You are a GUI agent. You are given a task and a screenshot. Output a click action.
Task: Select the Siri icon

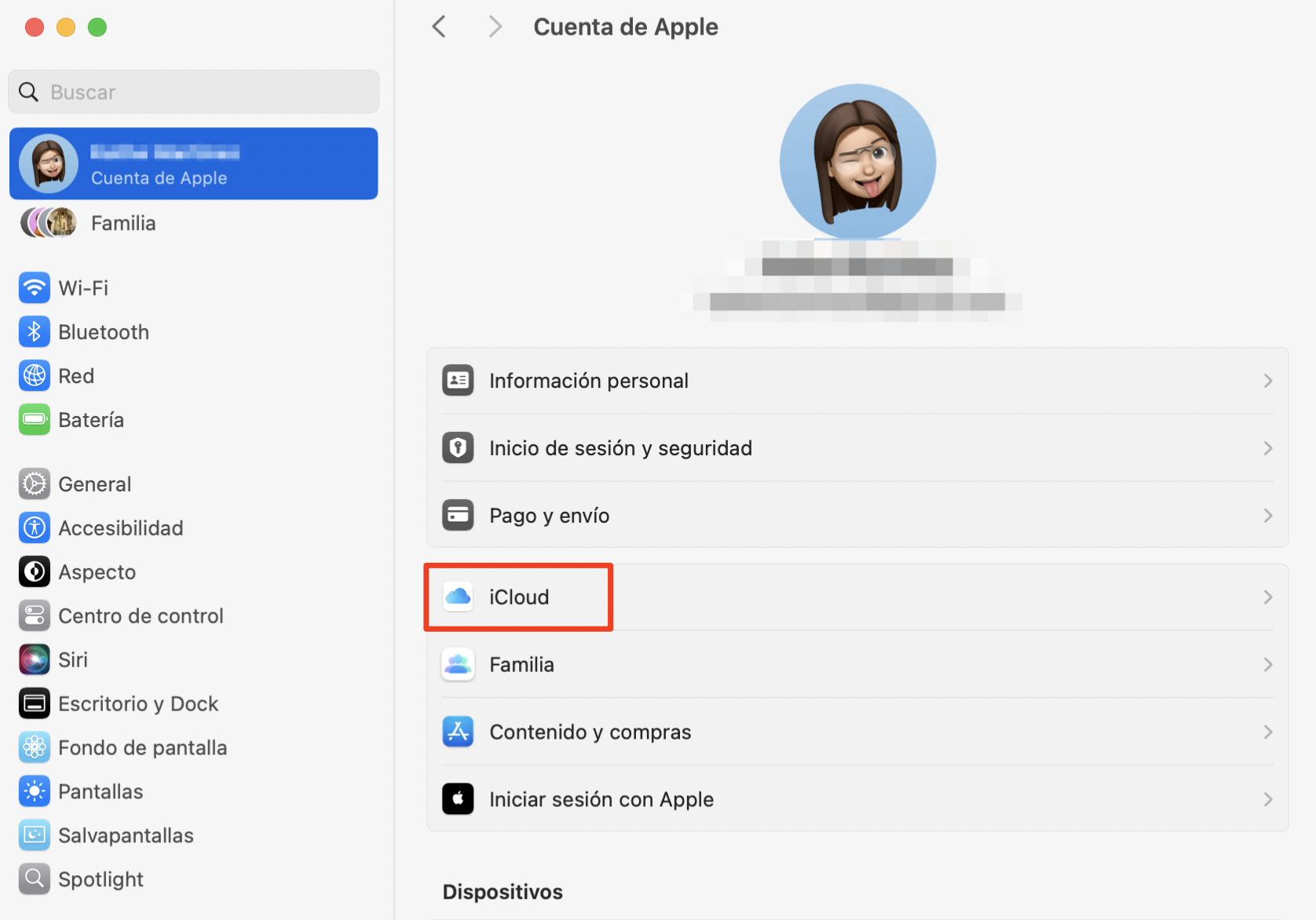point(35,660)
